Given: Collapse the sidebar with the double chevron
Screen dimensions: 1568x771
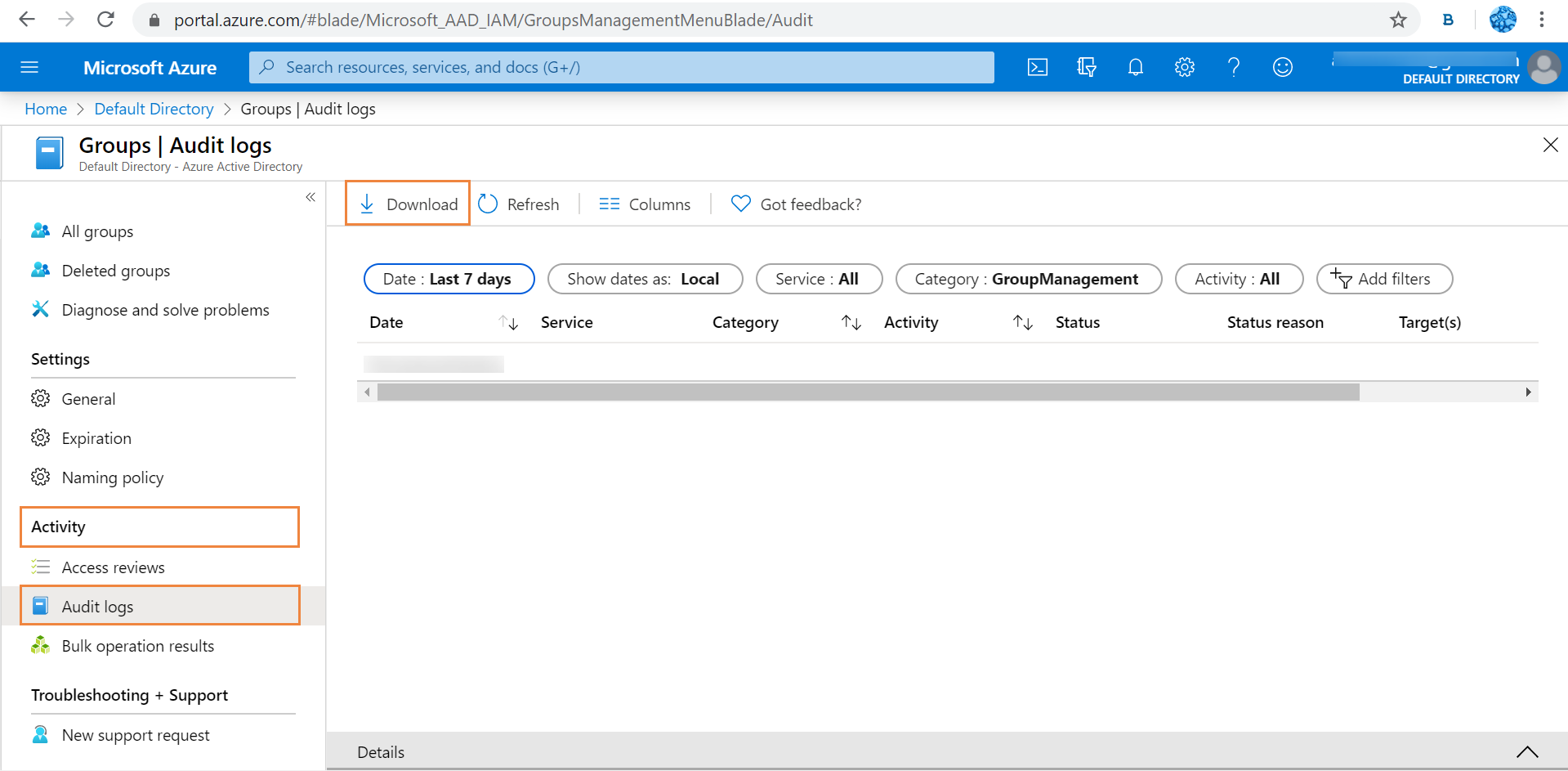Looking at the screenshot, I should click(x=310, y=197).
